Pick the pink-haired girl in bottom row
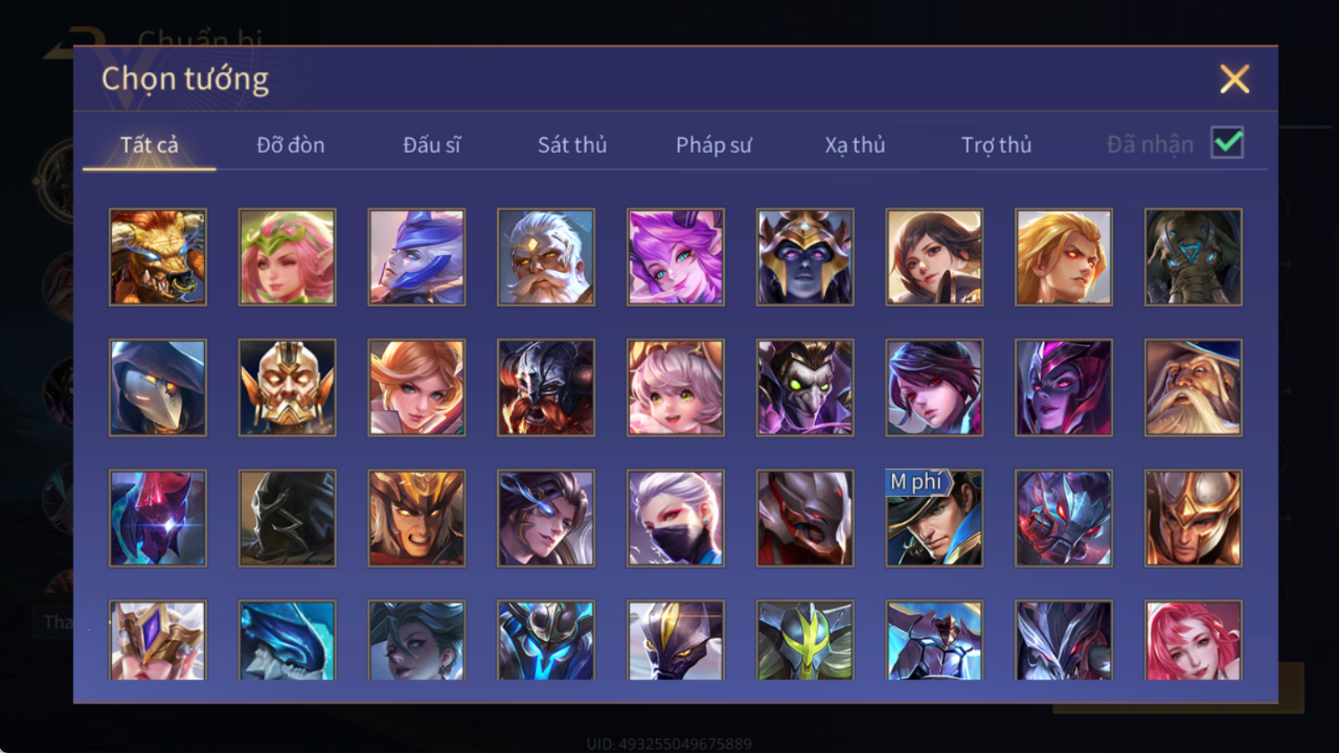Image resolution: width=1339 pixels, height=753 pixels. point(1194,640)
